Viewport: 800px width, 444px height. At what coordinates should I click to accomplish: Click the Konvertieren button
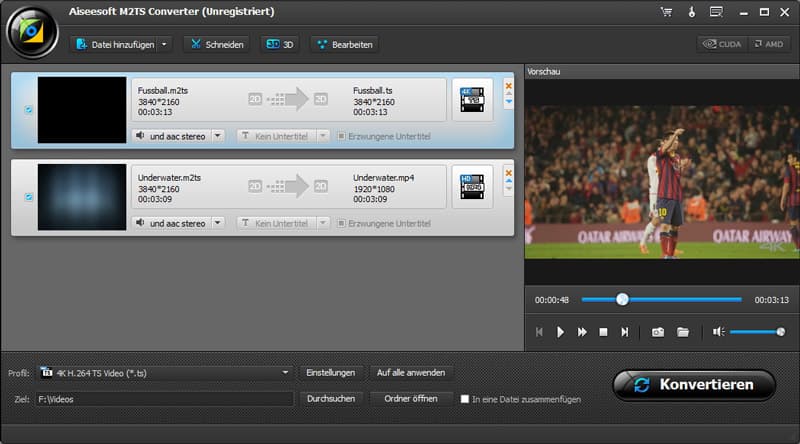(x=694, y=385)
